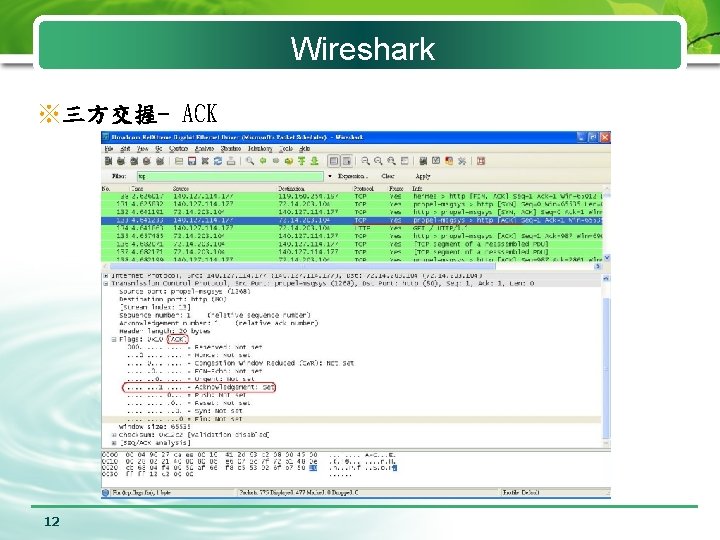Open the View menu
This screenshot has height=540, width=720.
142,149
